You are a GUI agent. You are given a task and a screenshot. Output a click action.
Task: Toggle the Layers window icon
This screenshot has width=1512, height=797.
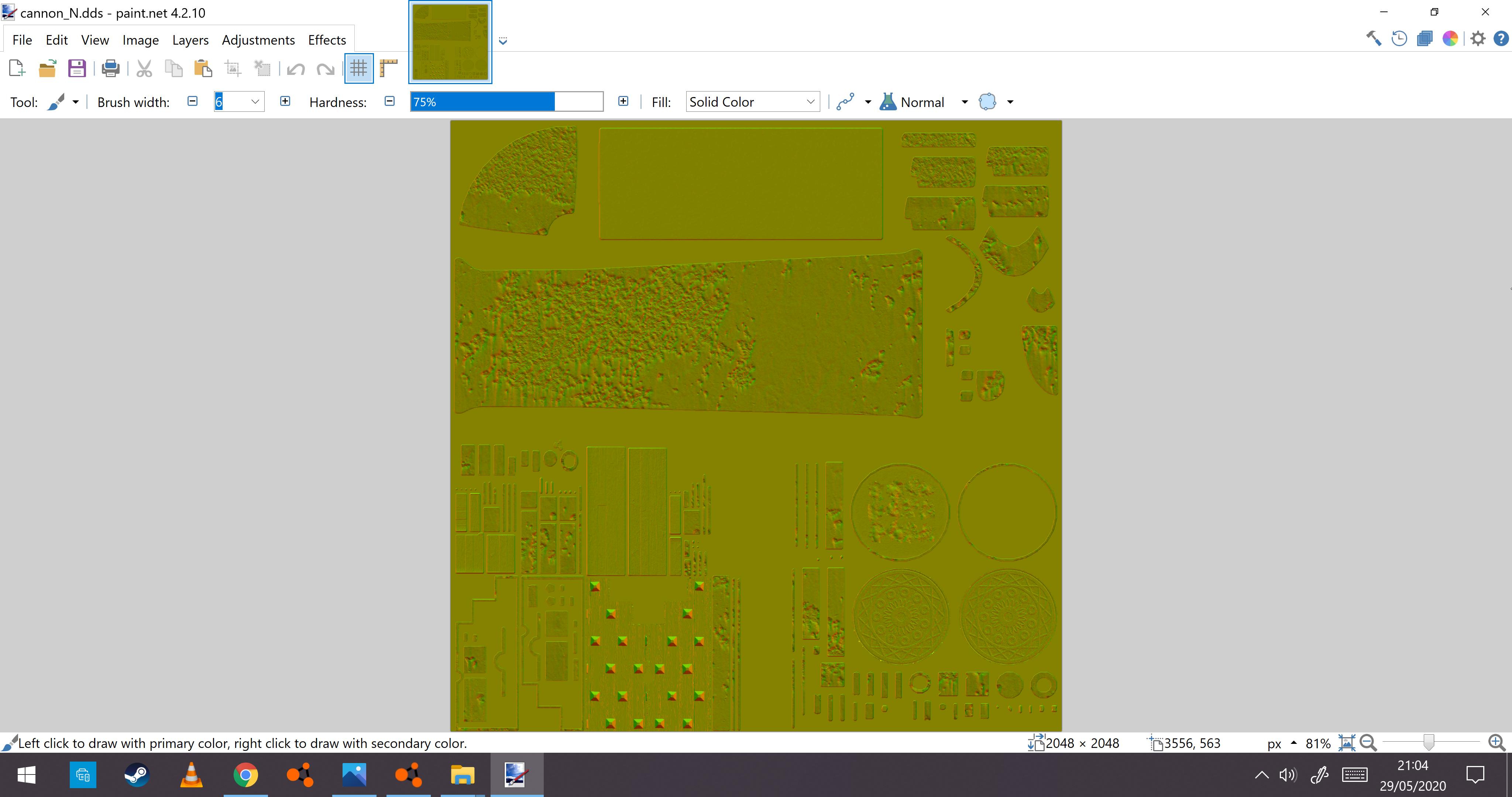point(1425,39)
